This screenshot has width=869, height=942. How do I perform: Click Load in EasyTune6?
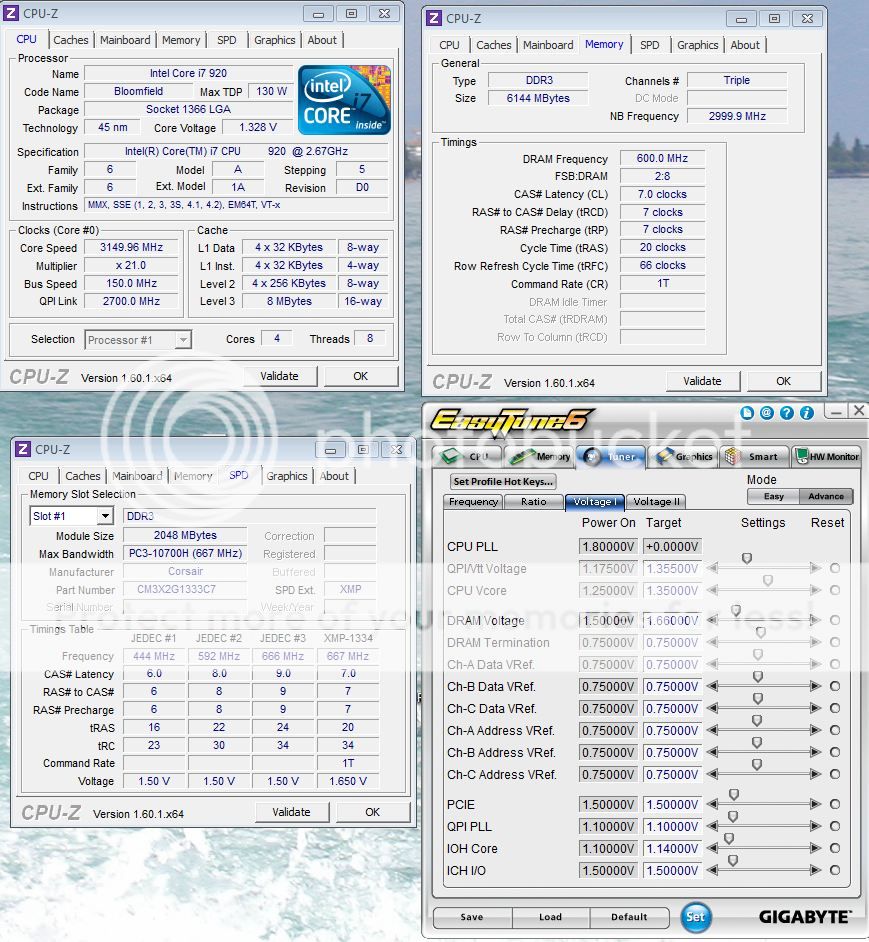tap(550, 917)
